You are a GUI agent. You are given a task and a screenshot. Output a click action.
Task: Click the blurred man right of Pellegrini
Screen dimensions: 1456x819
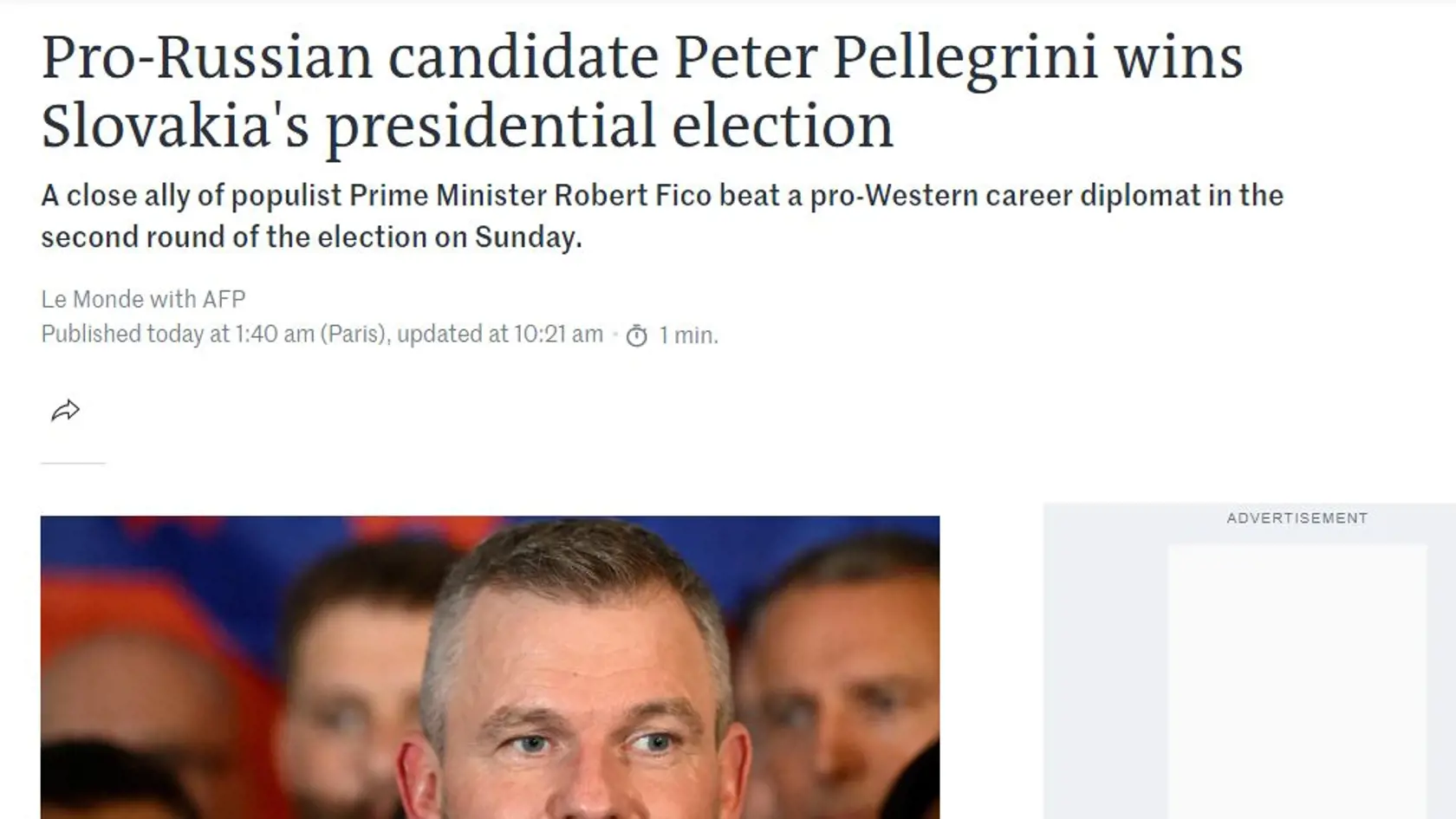click(x=836, y=685)
